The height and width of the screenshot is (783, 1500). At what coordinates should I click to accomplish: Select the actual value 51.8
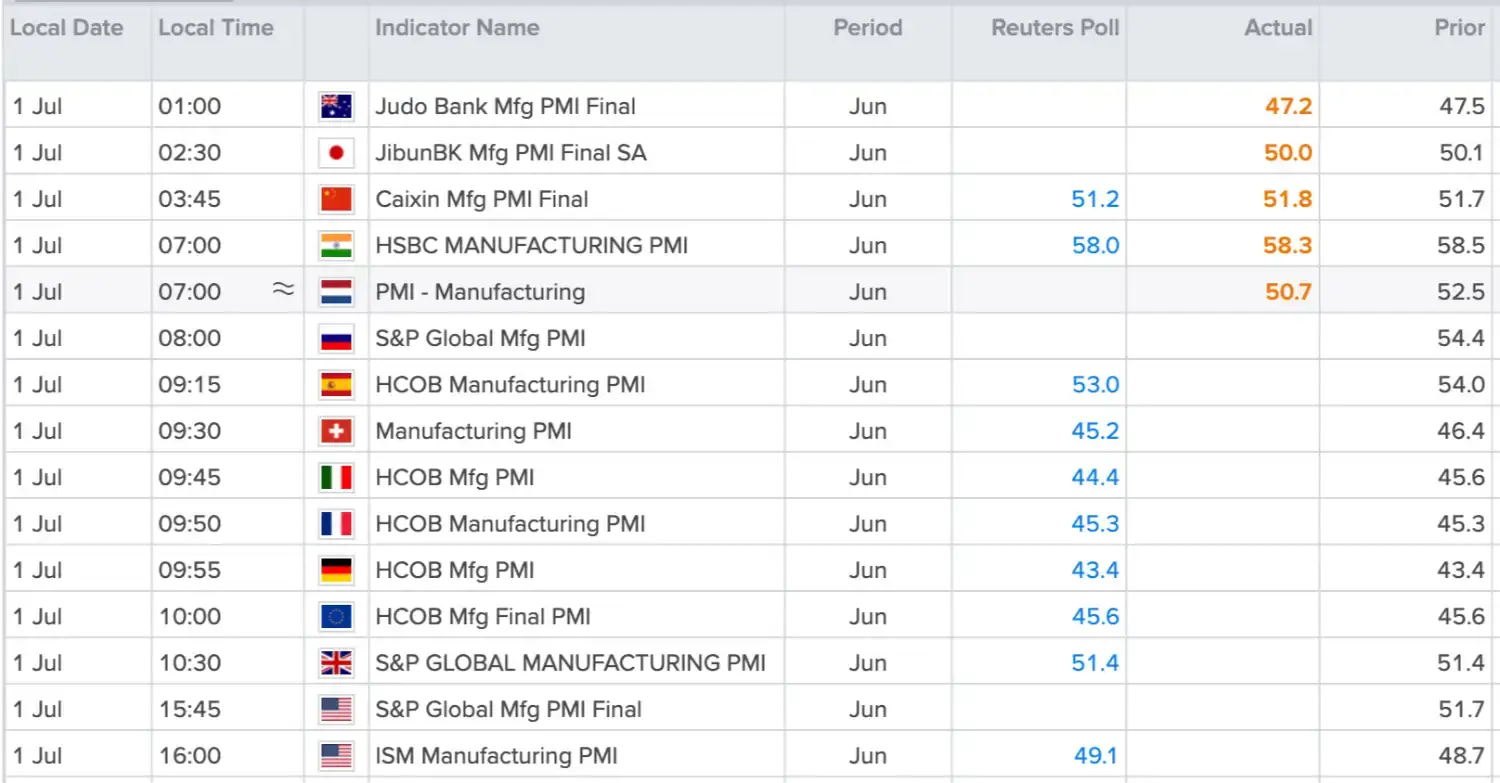tap(1288, 199)
